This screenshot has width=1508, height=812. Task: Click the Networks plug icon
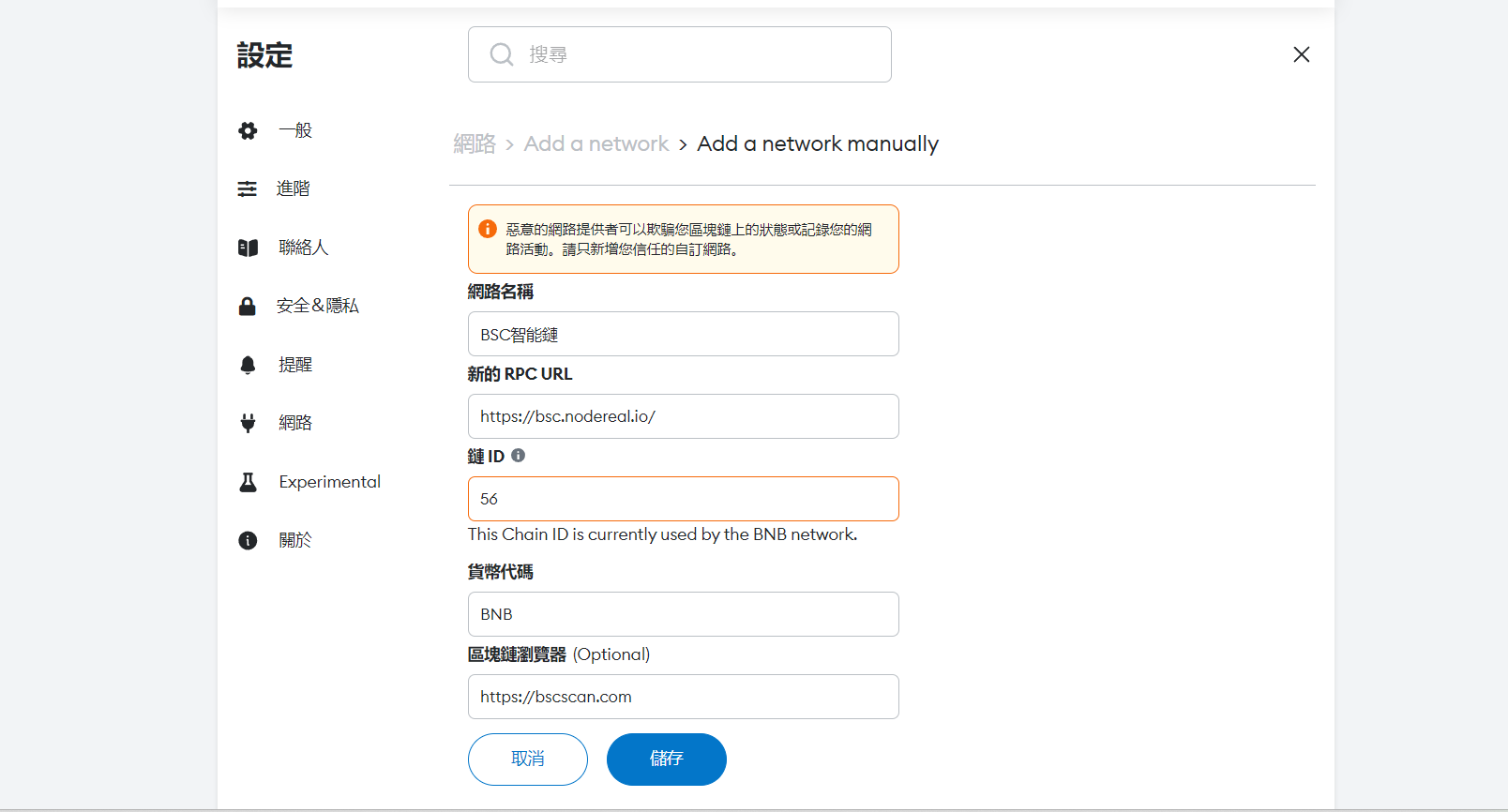tap(248, 423)
